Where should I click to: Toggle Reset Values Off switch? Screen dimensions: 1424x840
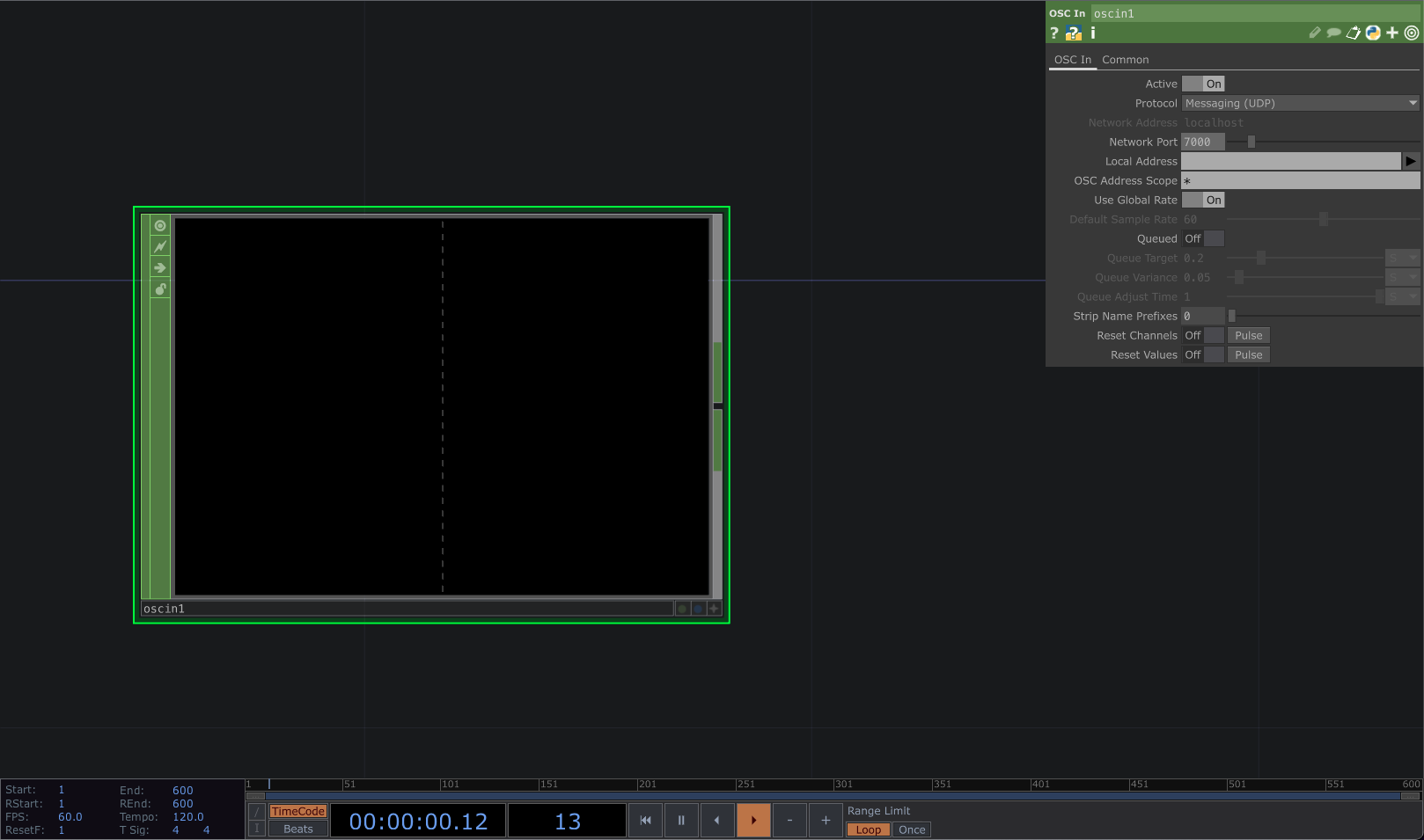click(1203, 354)
